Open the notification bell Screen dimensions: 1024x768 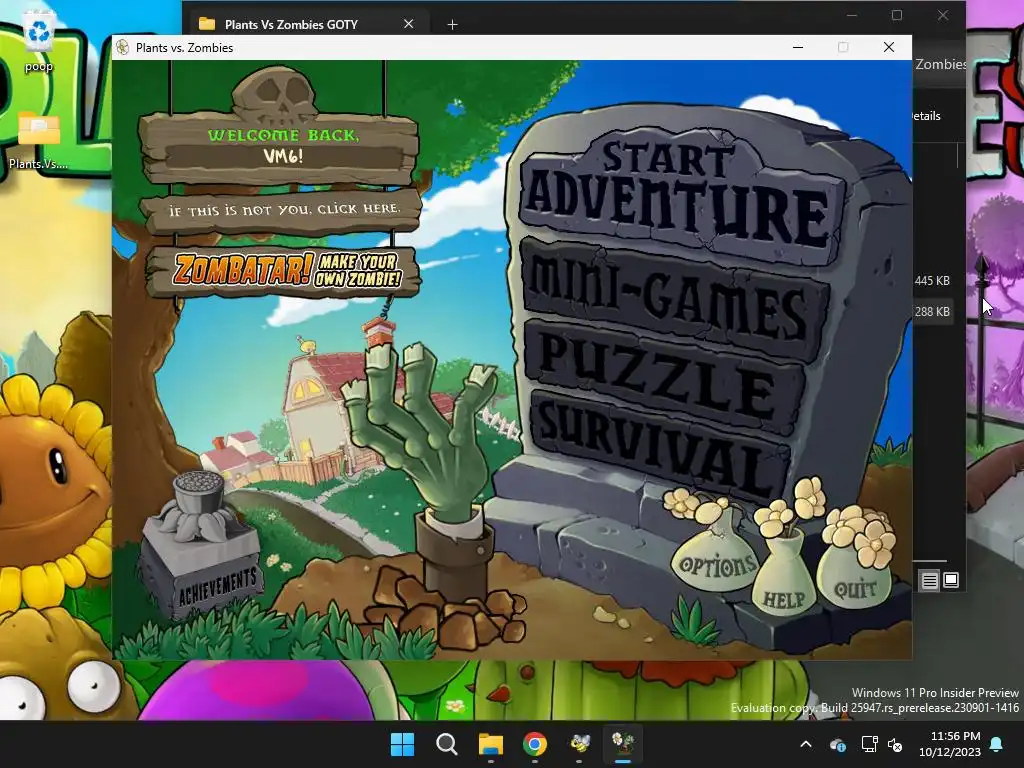pos(996,744)
